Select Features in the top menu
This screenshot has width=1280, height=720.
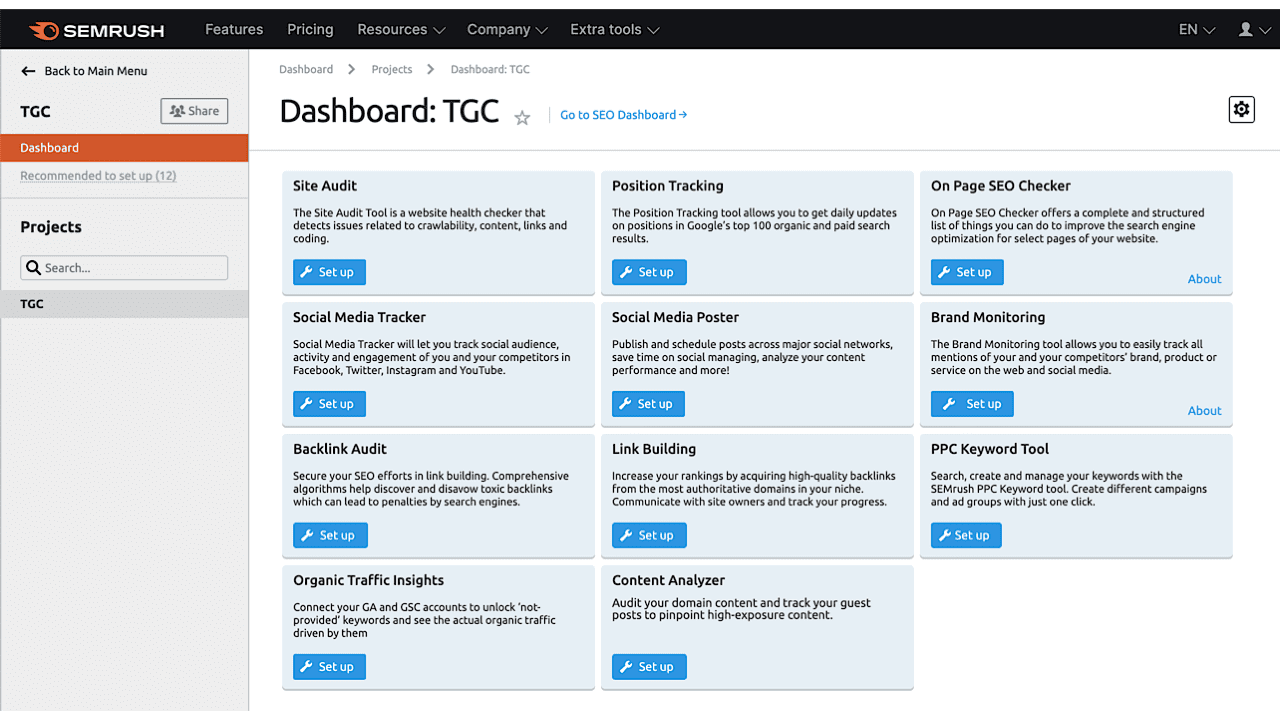[x=233, y=30]
